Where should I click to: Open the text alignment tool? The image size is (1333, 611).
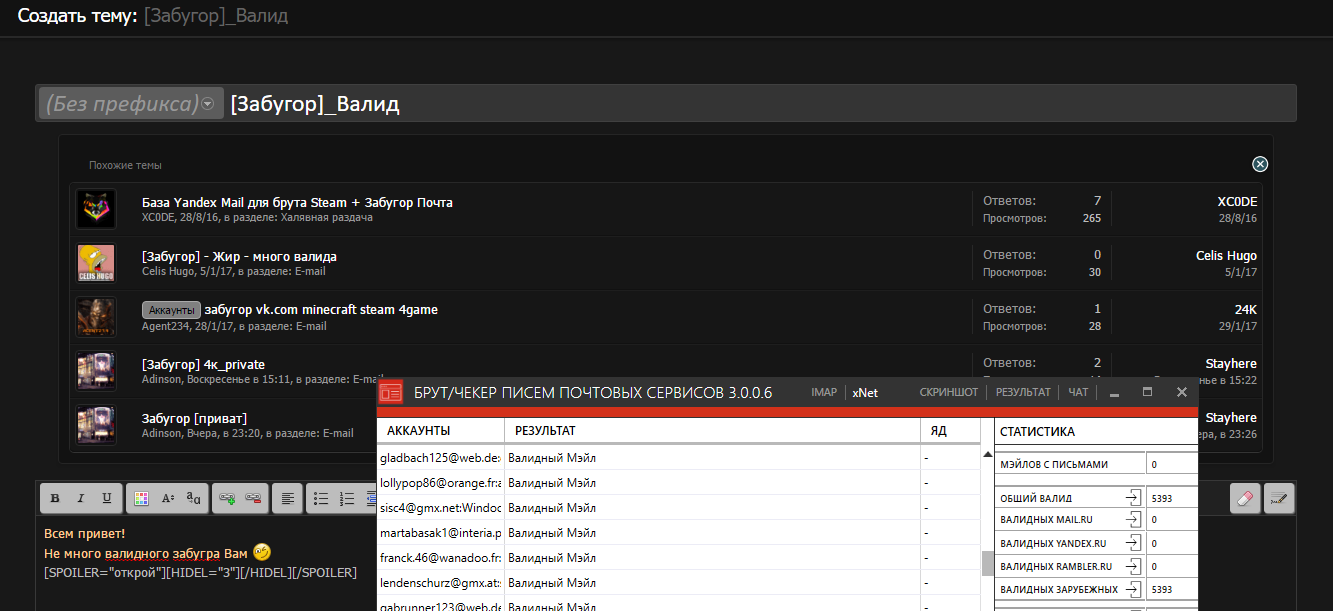pyautogui.click(x=288, y=498)
